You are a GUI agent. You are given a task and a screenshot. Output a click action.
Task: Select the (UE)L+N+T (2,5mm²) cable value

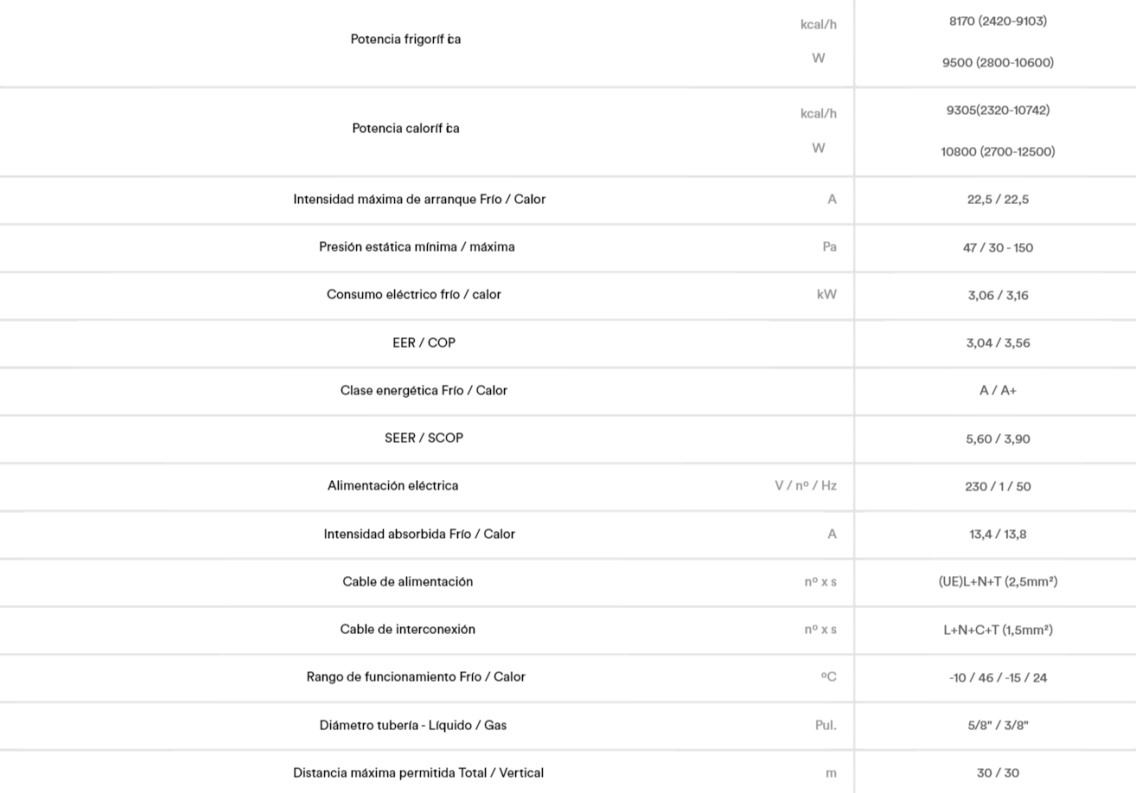[991, 581]
